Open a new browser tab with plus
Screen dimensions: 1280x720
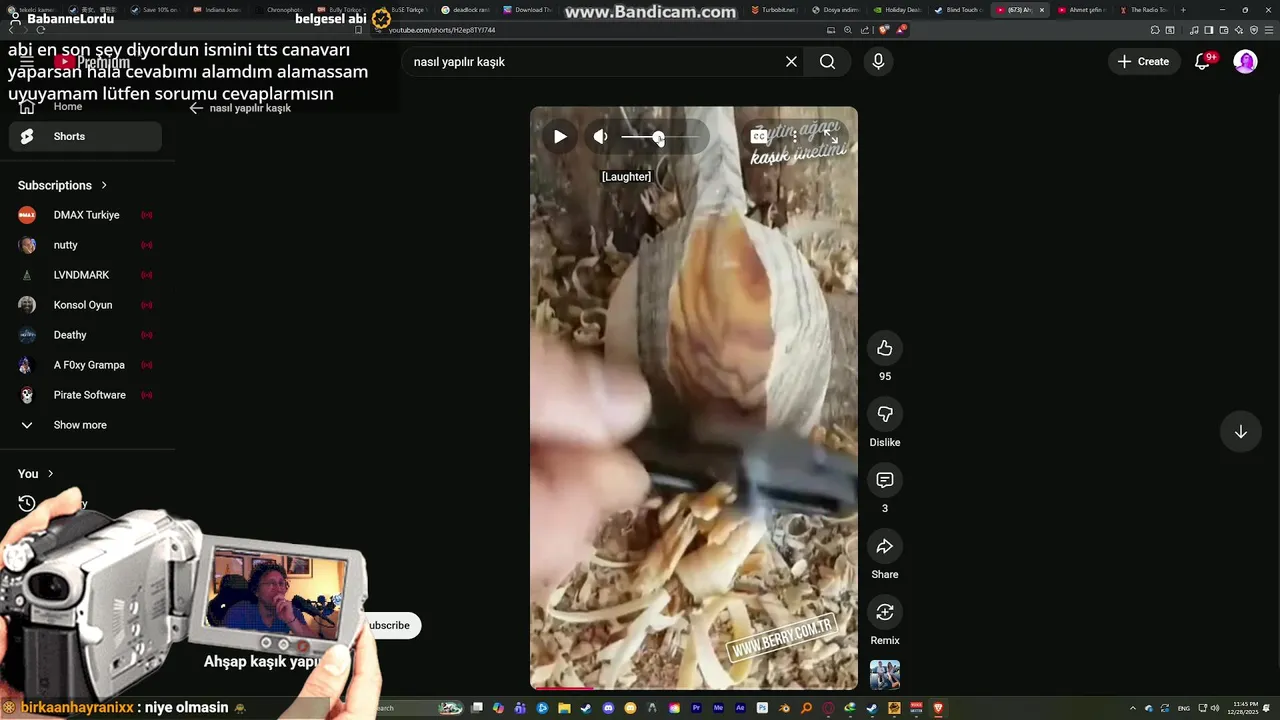click(x=1183, y=10)
